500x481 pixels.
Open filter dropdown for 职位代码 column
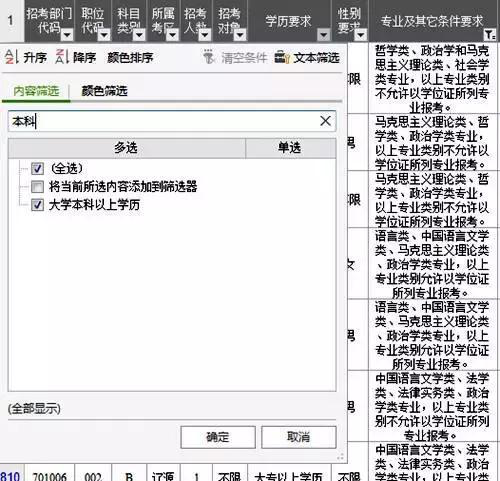[104, 35]
